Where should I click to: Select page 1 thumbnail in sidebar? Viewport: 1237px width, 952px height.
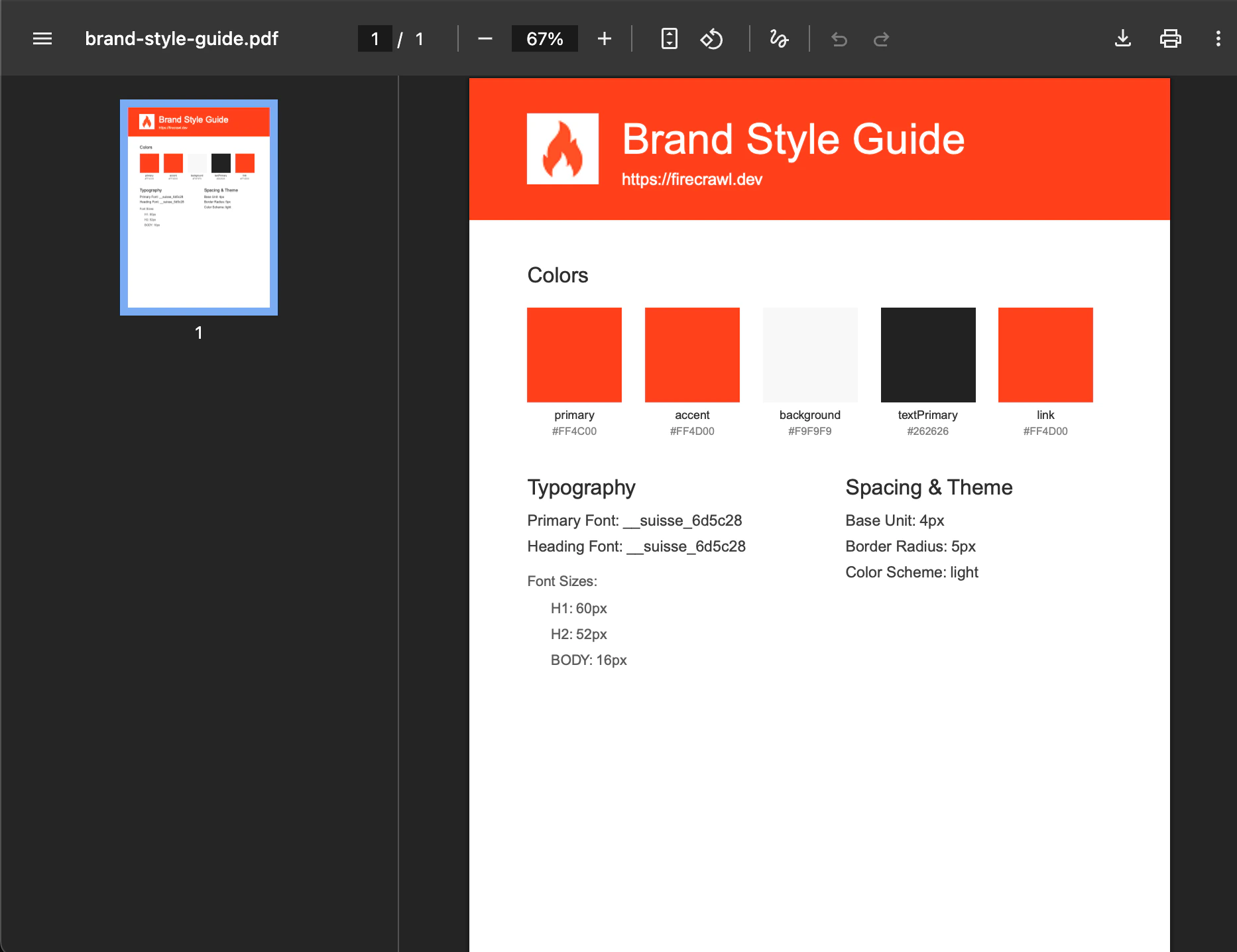click(199, 207)
